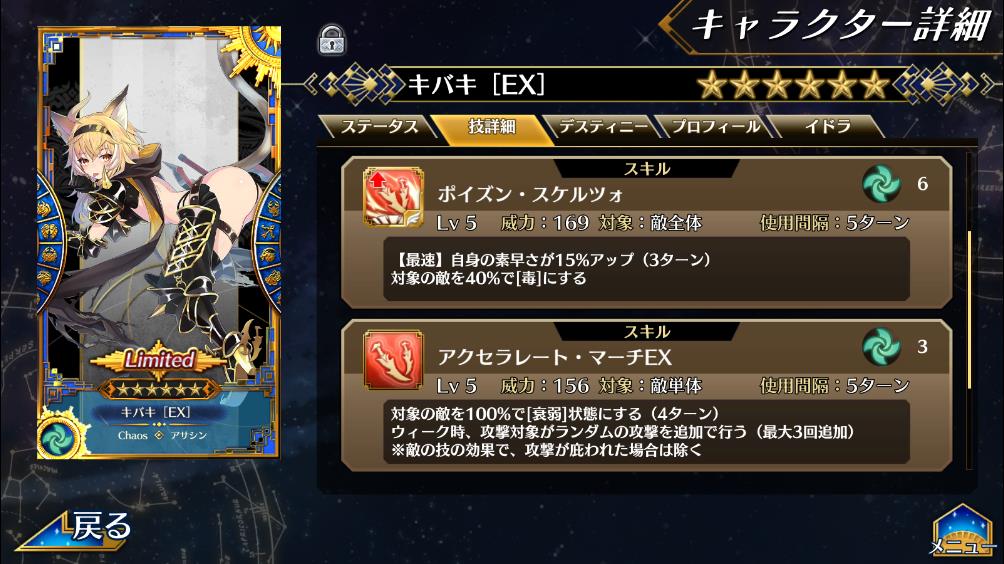View the イドラ tab
This screenshot has width=1004, height=564.
(x=827, y=127)
